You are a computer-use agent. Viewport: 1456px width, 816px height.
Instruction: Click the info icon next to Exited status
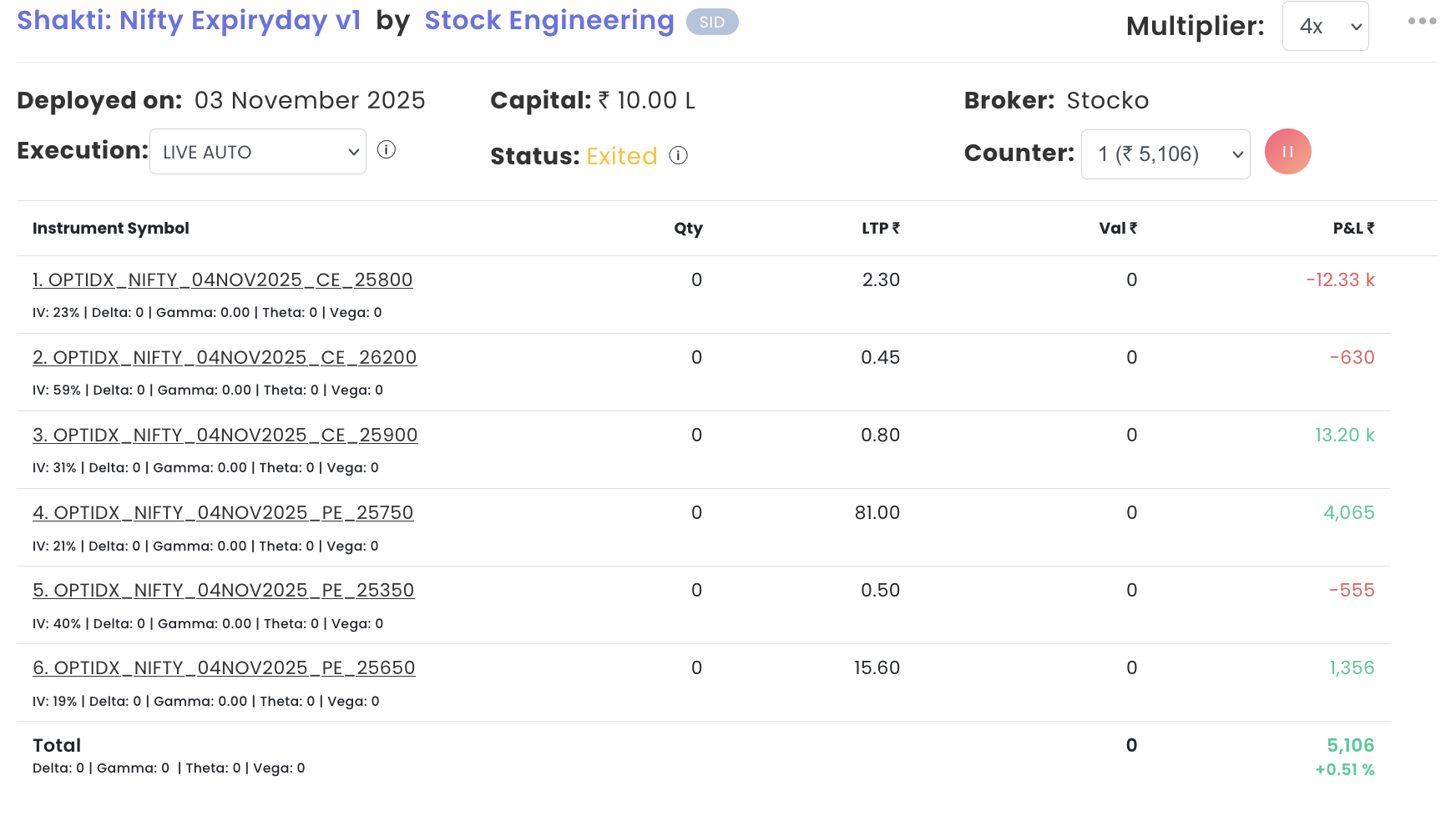point(679,156)
